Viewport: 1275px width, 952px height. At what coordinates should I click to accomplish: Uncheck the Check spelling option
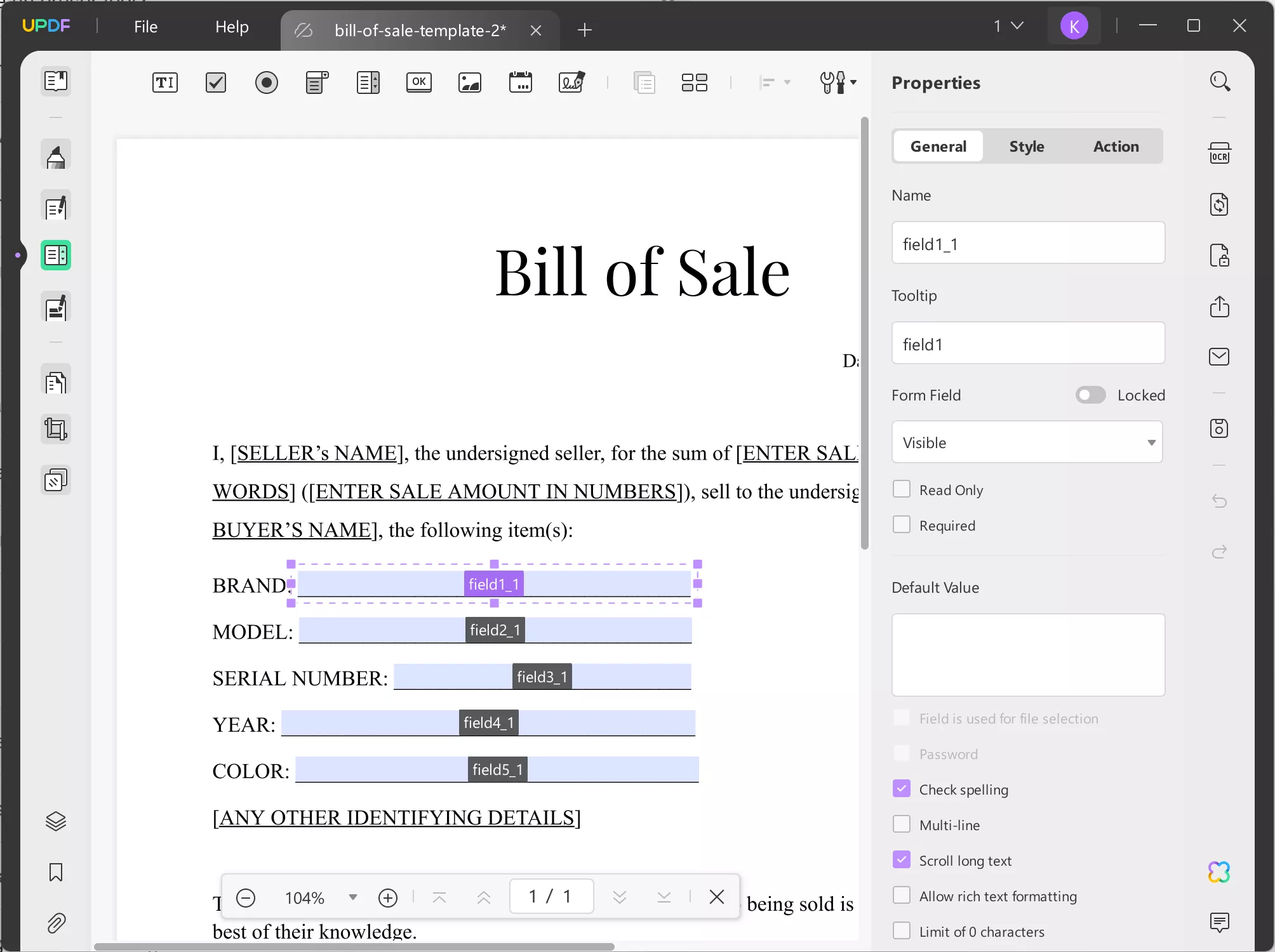[x=902, y=789]
